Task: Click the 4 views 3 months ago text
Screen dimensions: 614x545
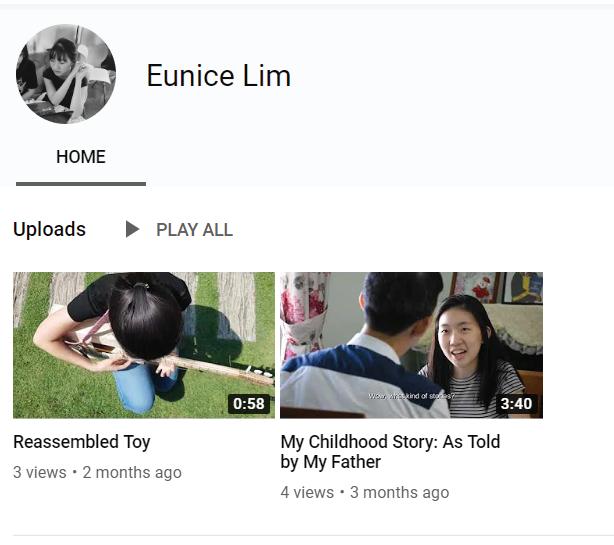Action: (365, 492)
